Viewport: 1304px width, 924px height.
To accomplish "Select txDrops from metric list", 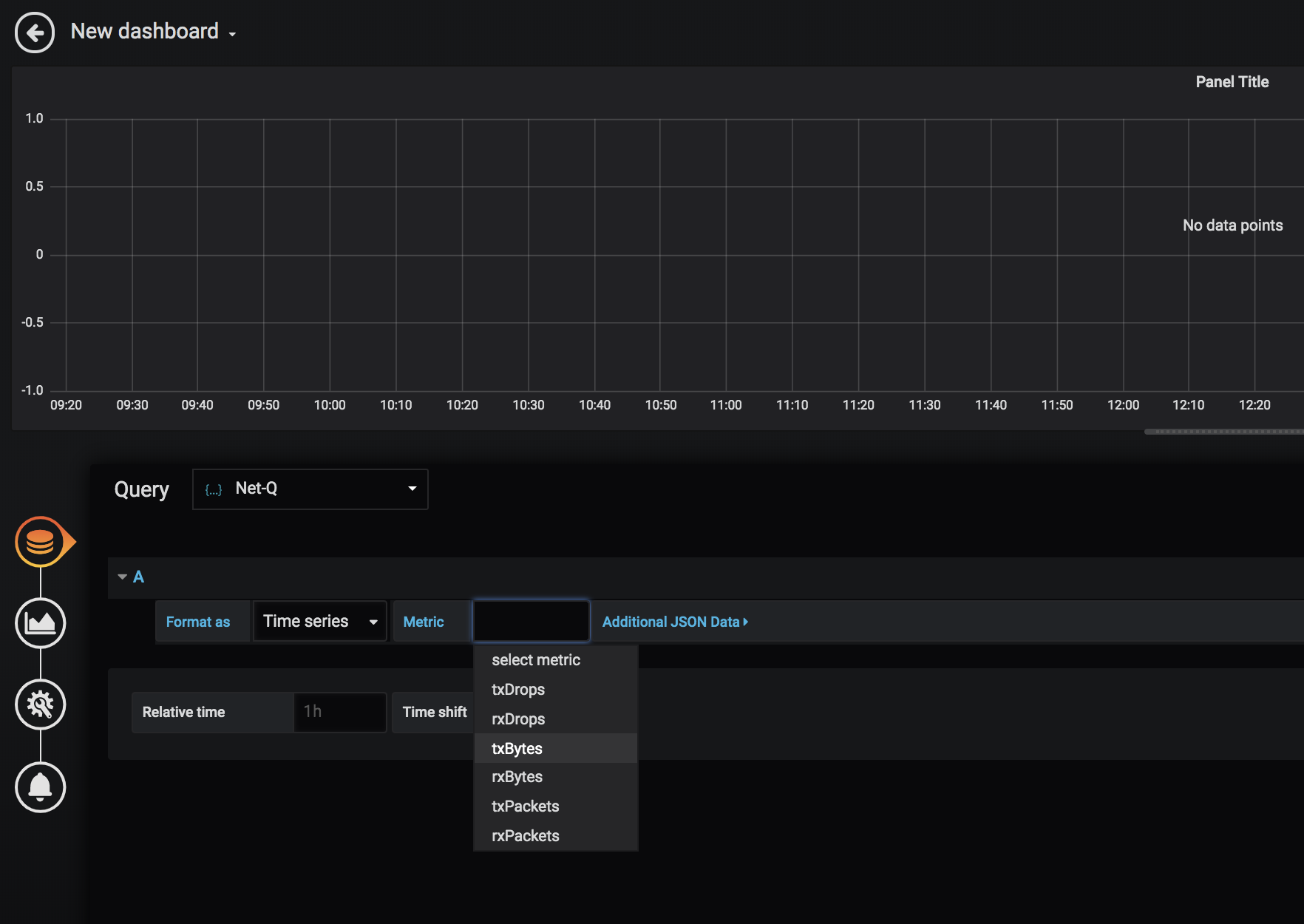I will tap(518, 690).
